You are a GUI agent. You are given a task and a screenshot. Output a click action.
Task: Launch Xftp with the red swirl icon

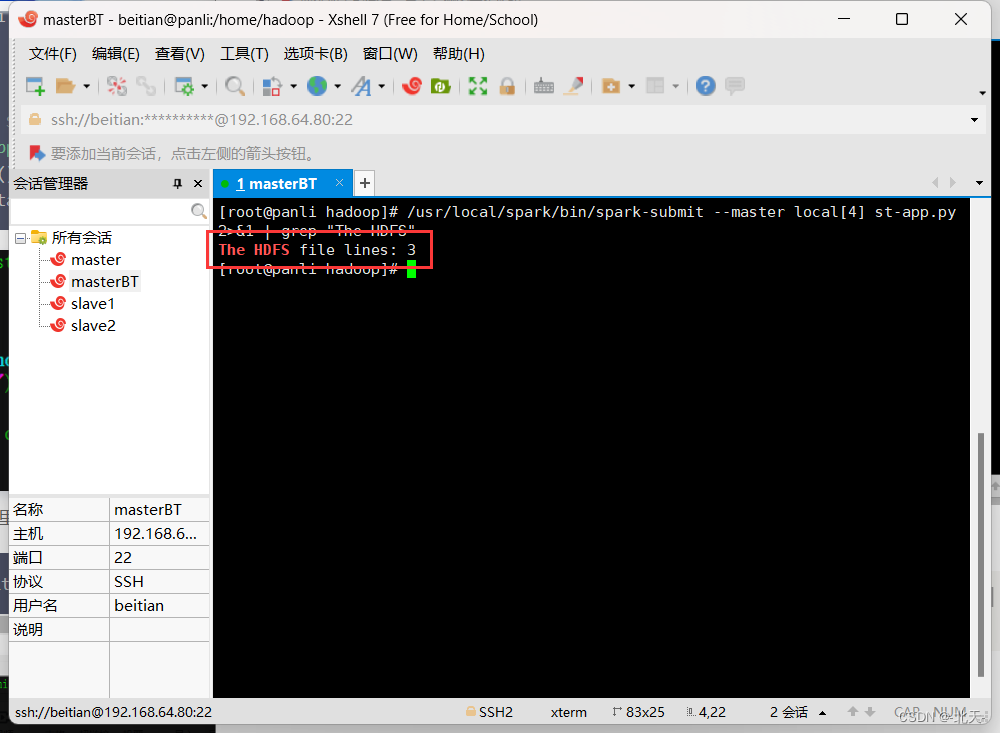pos(412,85)
